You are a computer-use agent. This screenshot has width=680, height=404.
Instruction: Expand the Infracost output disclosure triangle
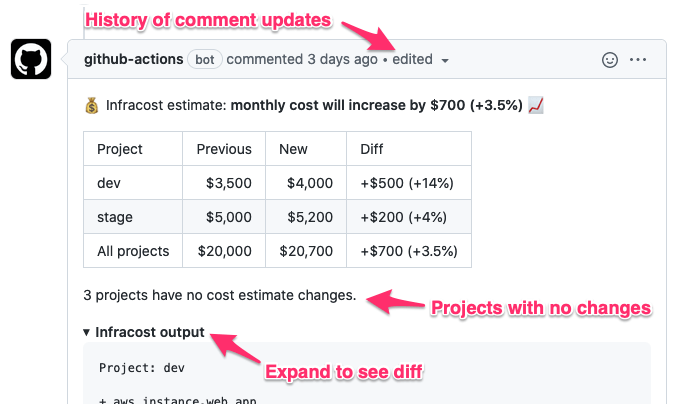tap(87, 332)
